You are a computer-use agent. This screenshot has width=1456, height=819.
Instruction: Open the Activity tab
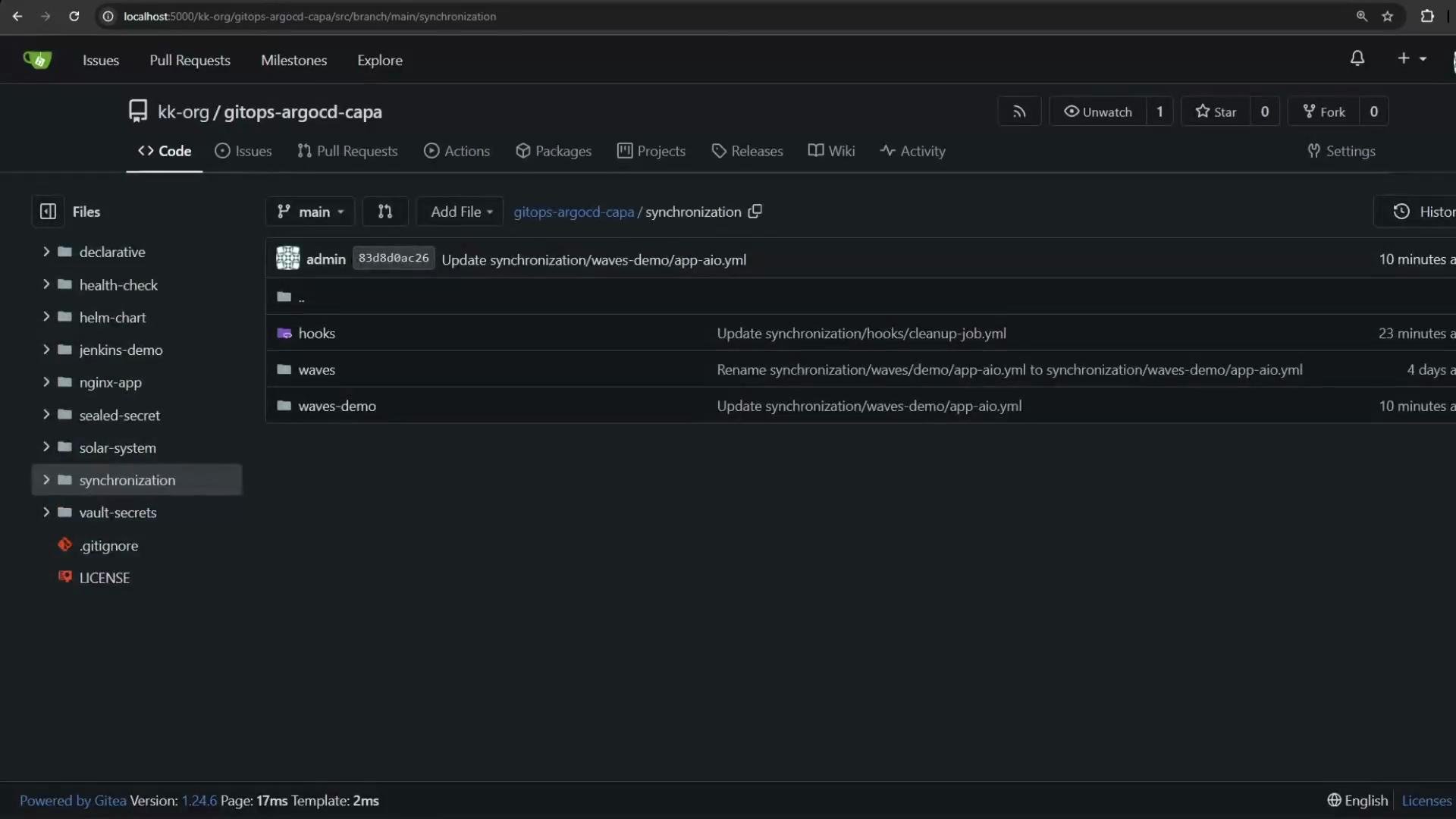pyautogui.click(x=913, y=151)
